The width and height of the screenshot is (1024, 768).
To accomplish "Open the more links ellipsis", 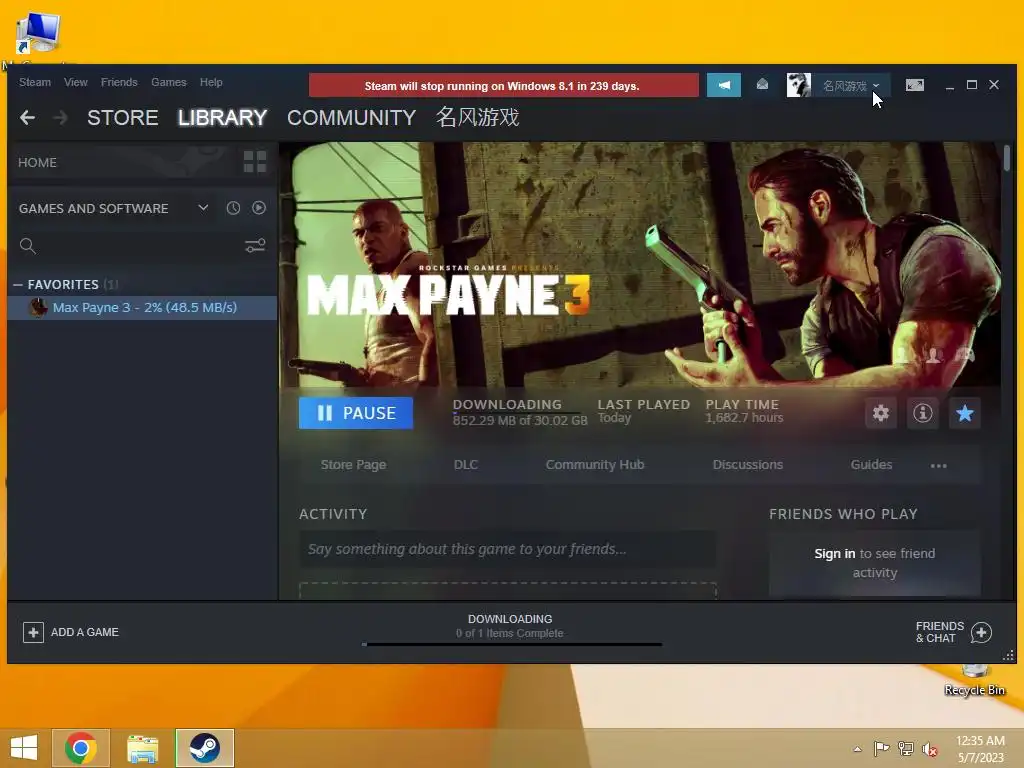I will 938,466.
